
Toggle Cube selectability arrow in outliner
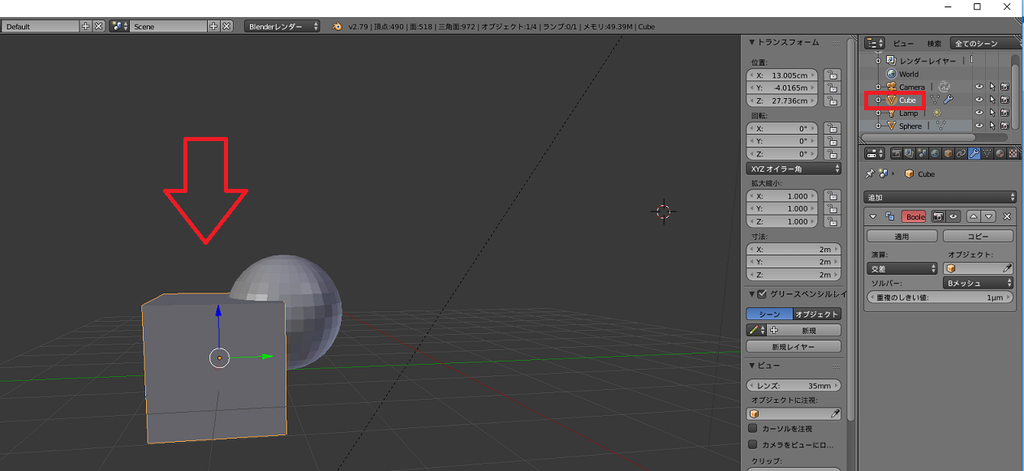pos(993,100)
